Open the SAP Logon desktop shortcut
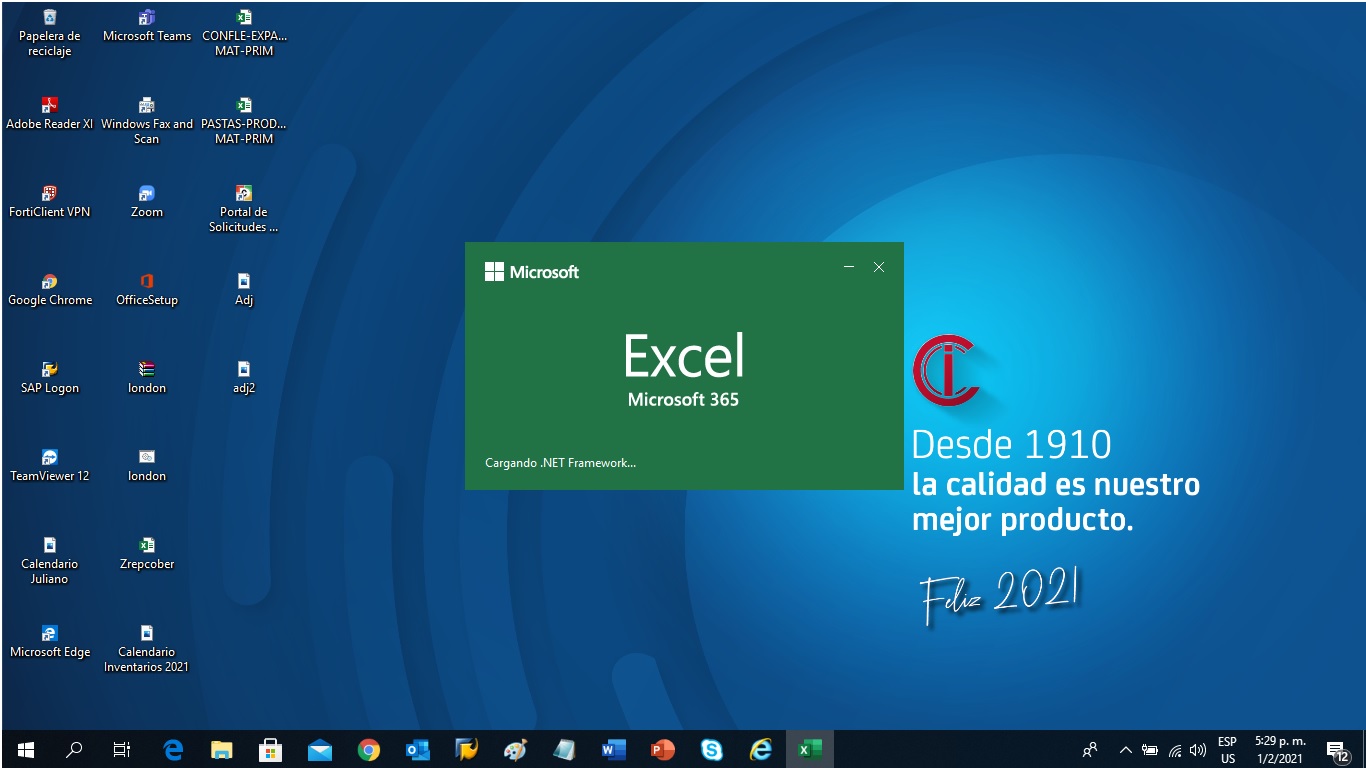Viewport: 1366px width, 768px height. pos(49,378)
